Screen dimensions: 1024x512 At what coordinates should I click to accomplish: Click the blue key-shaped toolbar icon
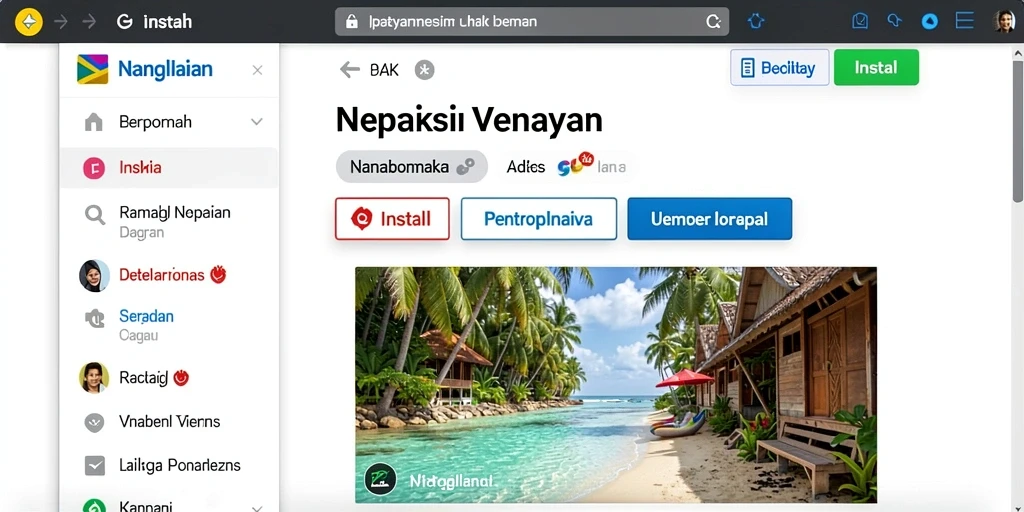[894, 21]
